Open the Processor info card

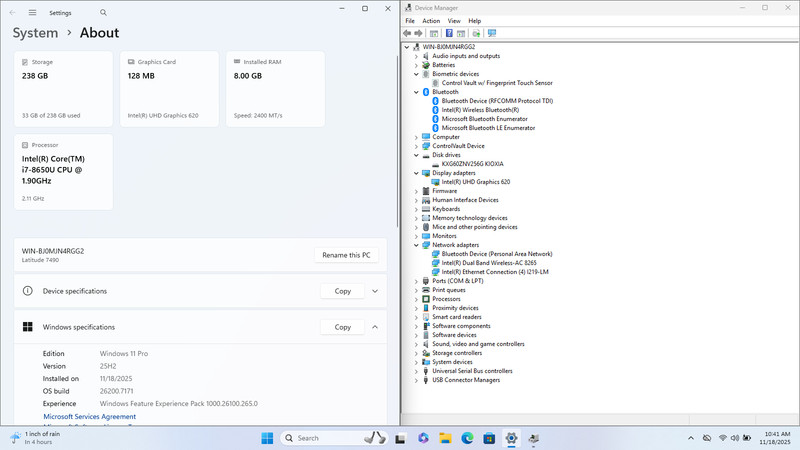coord(63,172)
